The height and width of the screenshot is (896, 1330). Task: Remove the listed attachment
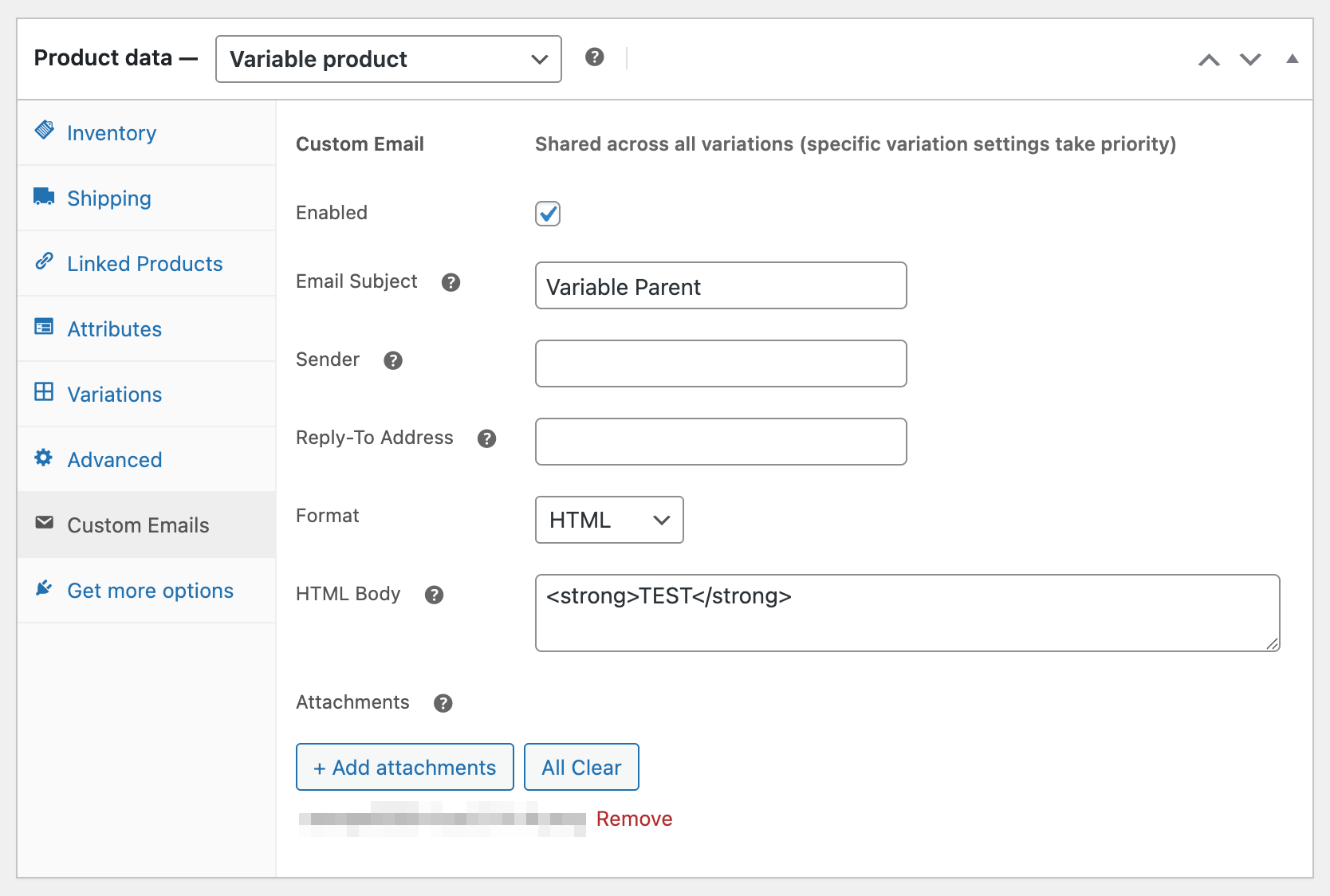(634, 819)
